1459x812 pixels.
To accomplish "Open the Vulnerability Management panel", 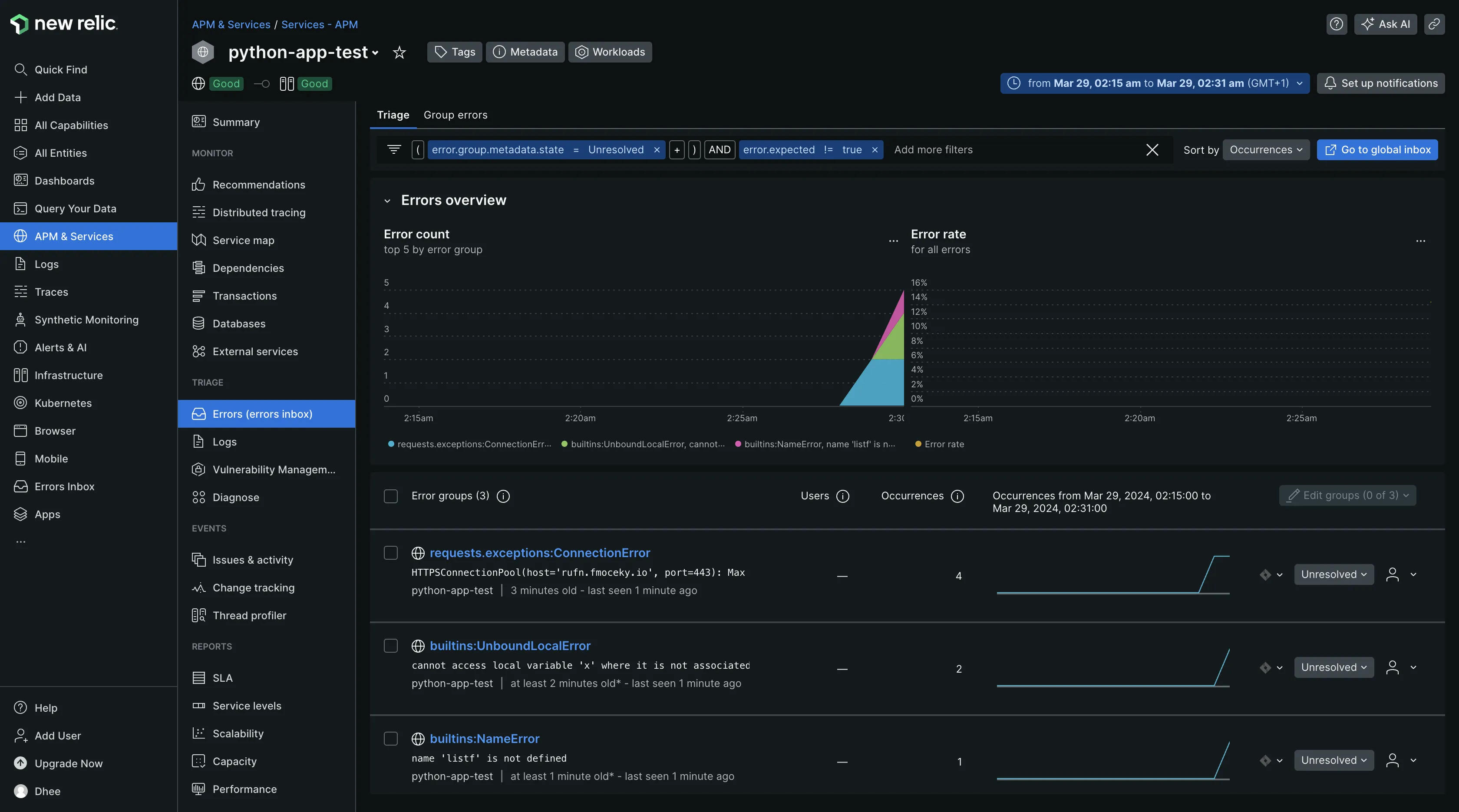I will (273, 469).
